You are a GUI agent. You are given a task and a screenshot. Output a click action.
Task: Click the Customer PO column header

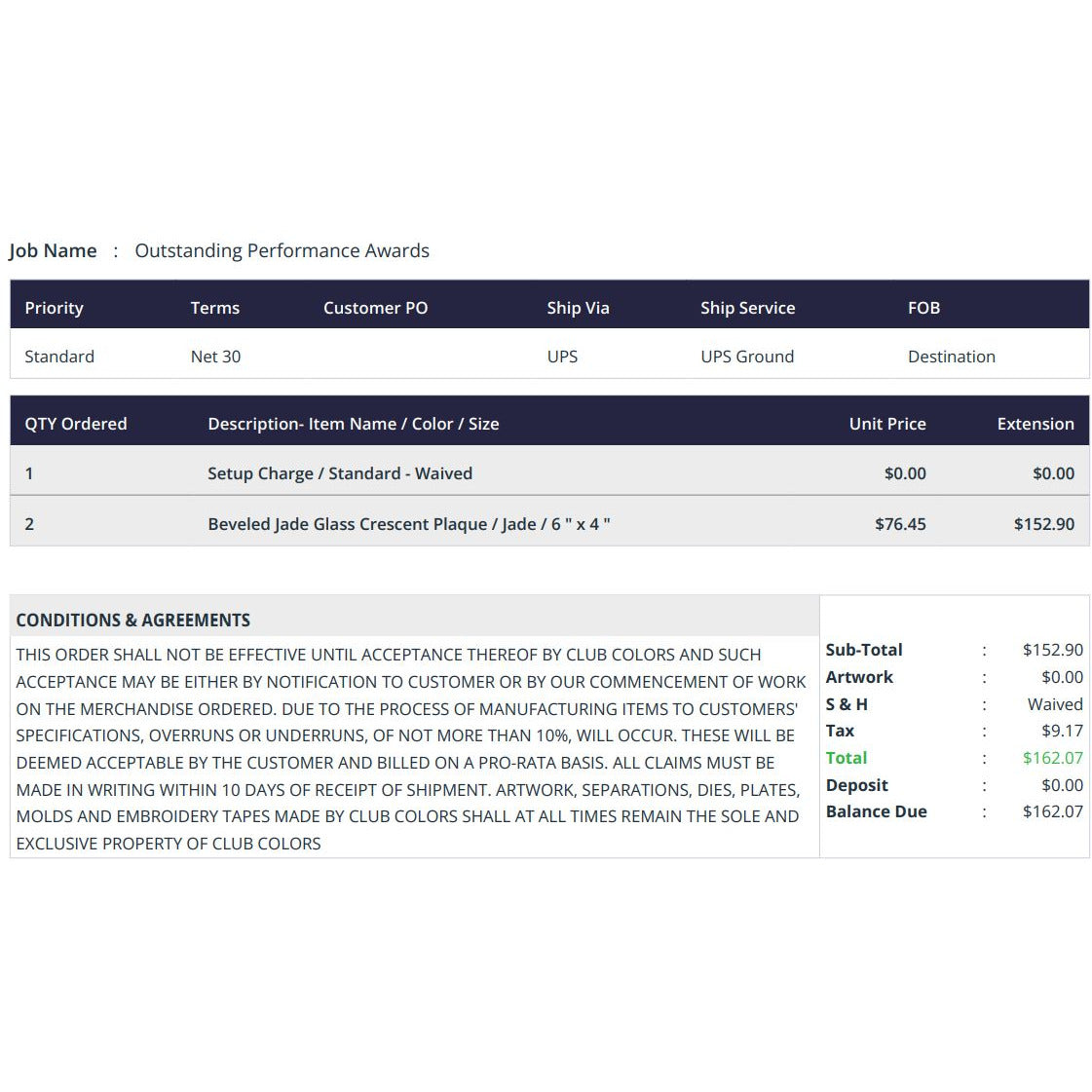coord(375,308)
